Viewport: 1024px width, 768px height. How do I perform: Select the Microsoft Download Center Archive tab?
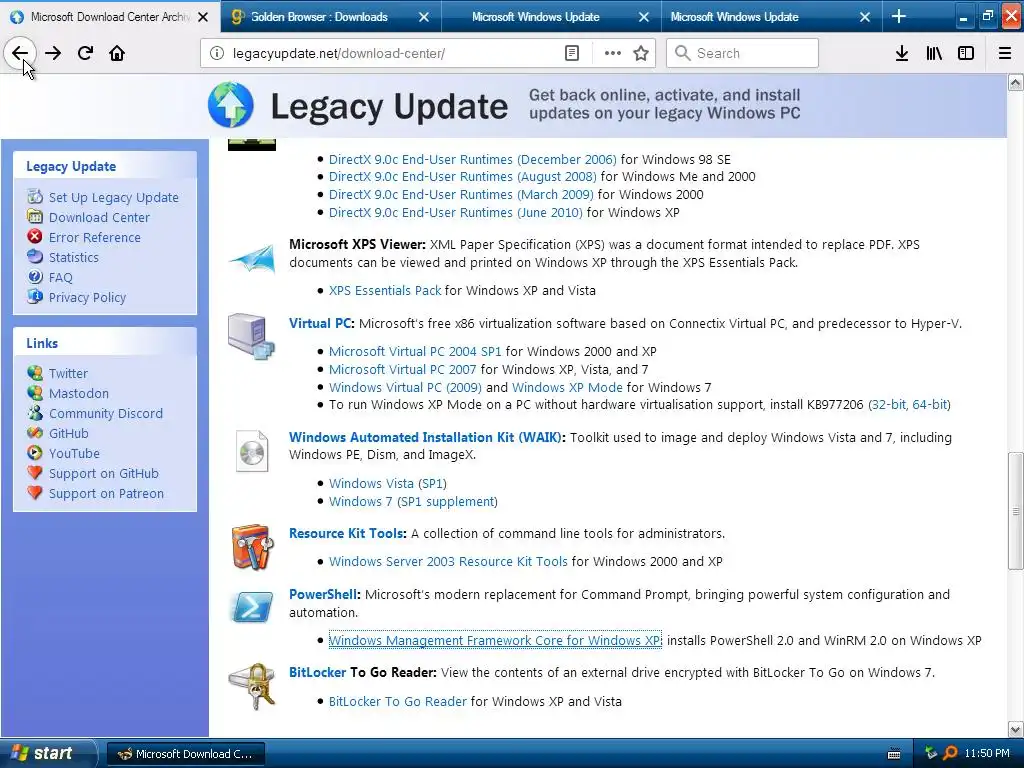click(109, 17)
